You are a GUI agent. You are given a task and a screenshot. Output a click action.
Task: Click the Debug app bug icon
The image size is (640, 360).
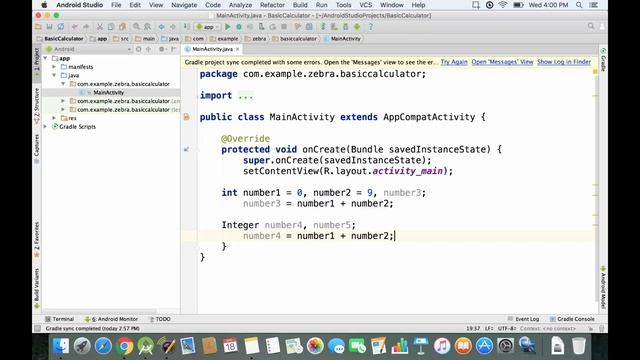[x=239, y=27]
